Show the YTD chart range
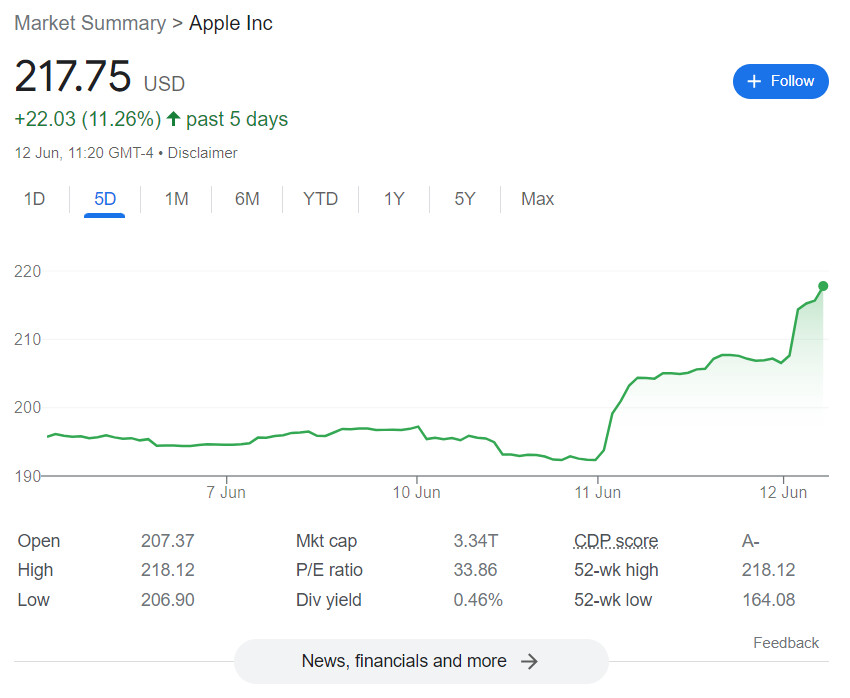Viewport: 850px width, 698px height. (x=320, y=199)
